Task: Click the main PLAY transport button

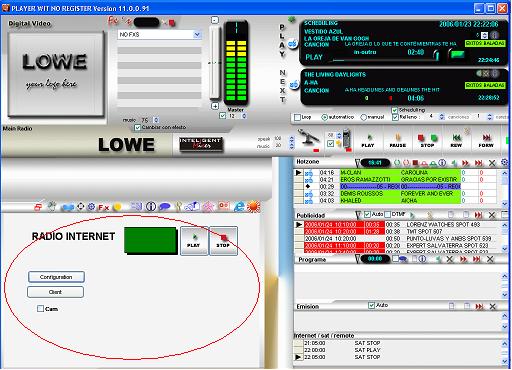Action: [368, 141]
